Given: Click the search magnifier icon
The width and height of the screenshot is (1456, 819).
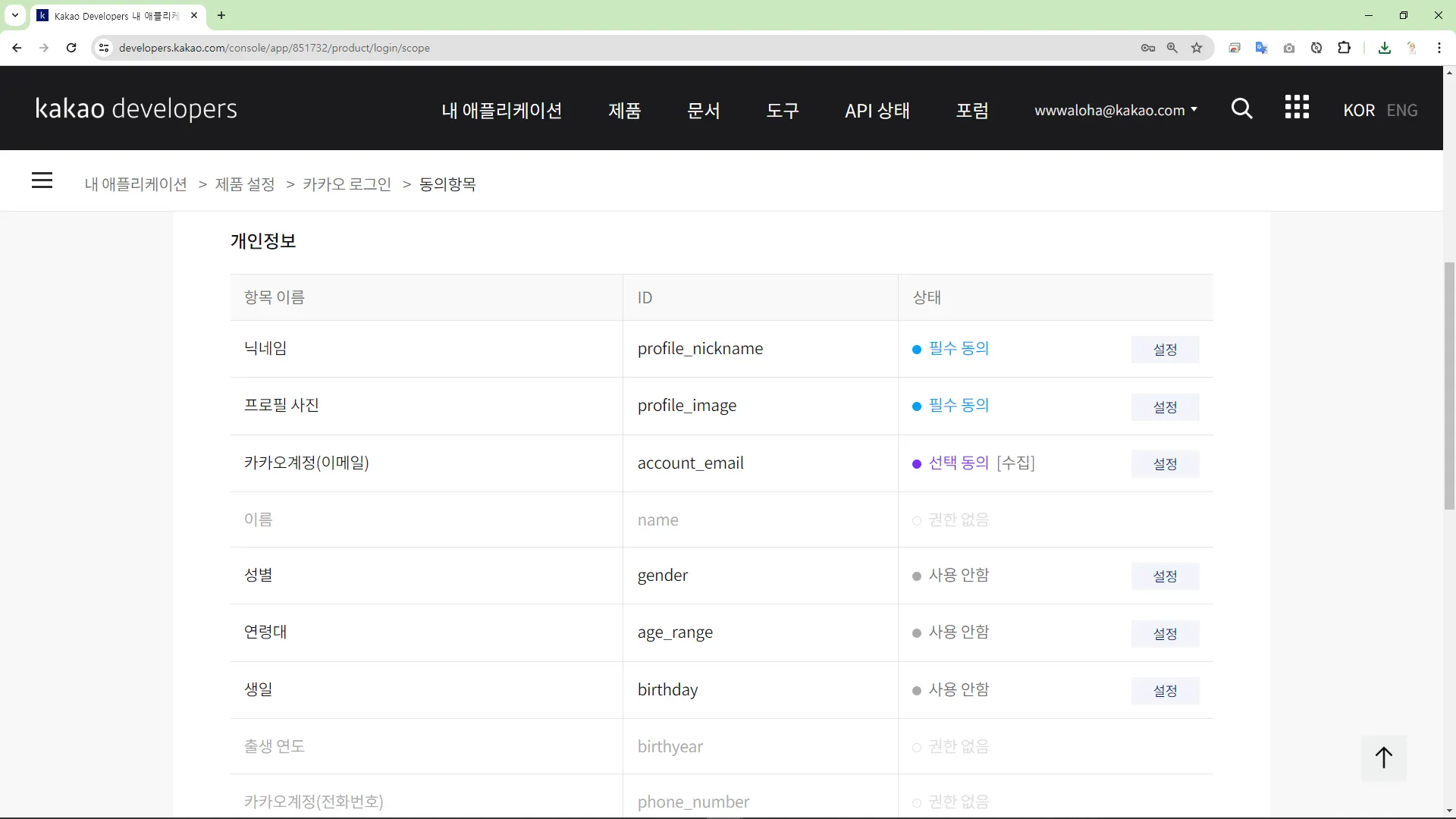Looking at the screenshot, I should click(1241, 108).
